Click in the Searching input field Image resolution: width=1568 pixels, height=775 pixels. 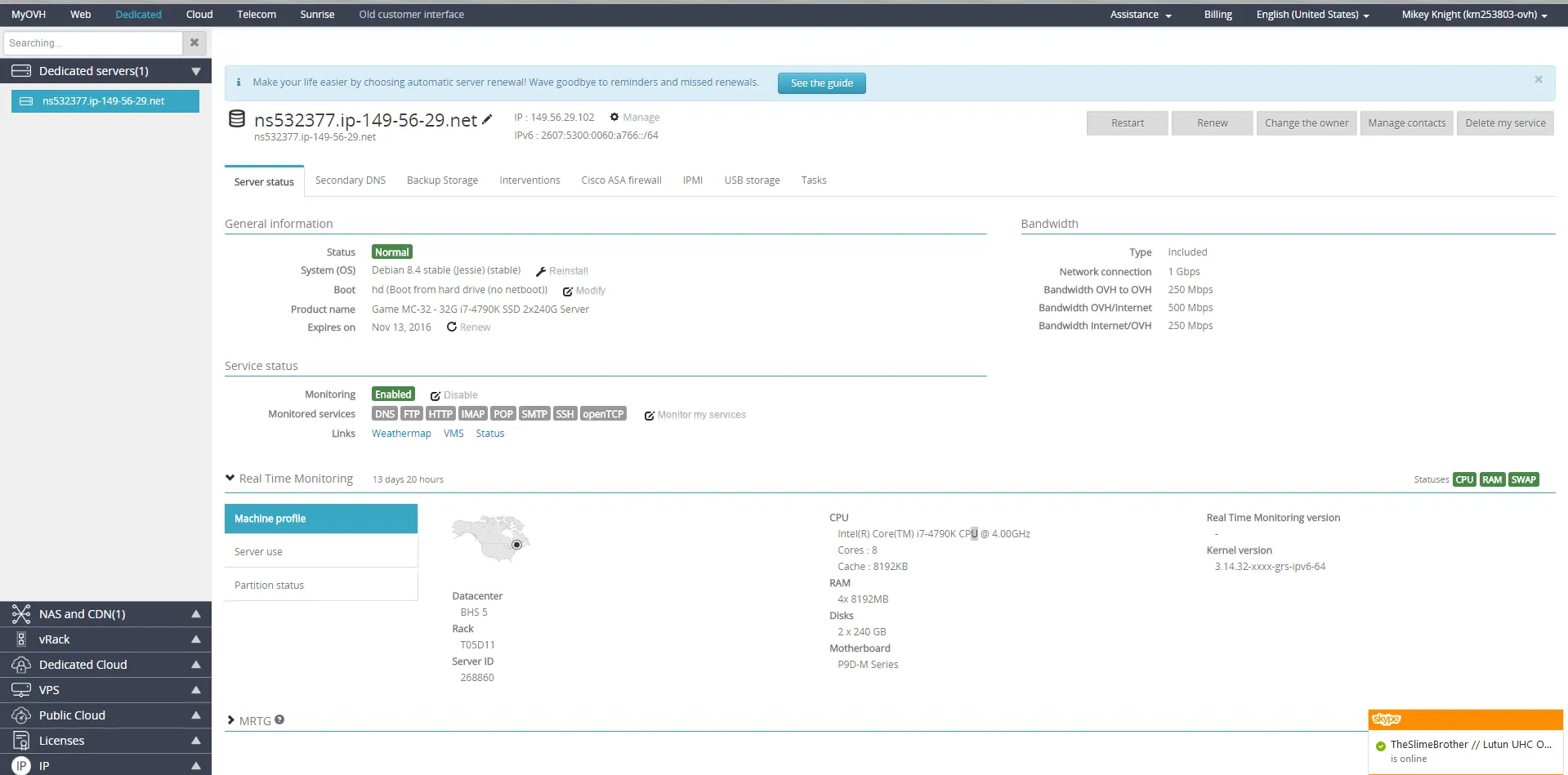click(93, 42)
